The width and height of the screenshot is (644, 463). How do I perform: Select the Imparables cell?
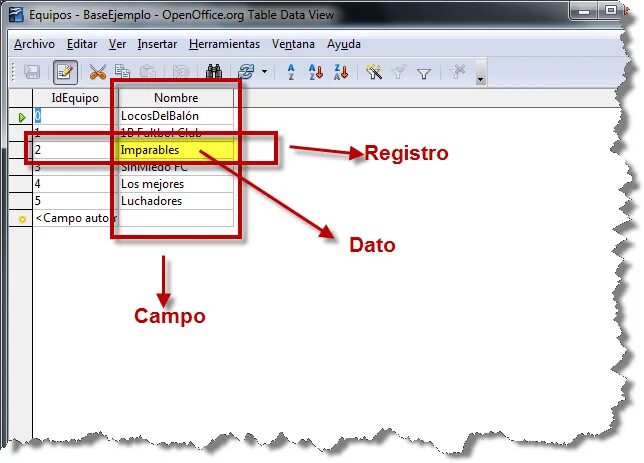coord(176,150)
